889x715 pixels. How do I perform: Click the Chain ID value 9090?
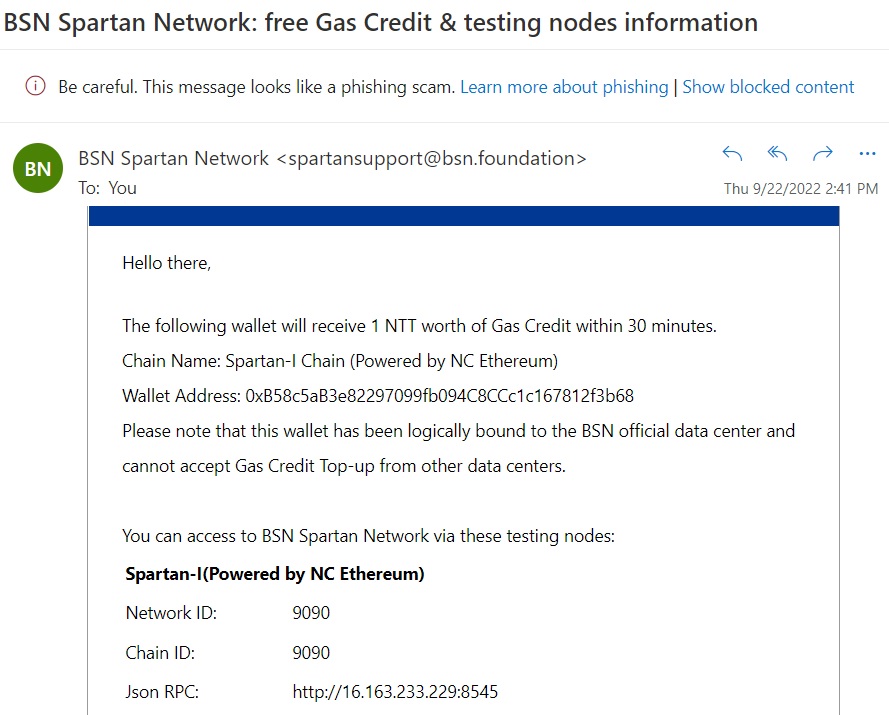(311, 653)
